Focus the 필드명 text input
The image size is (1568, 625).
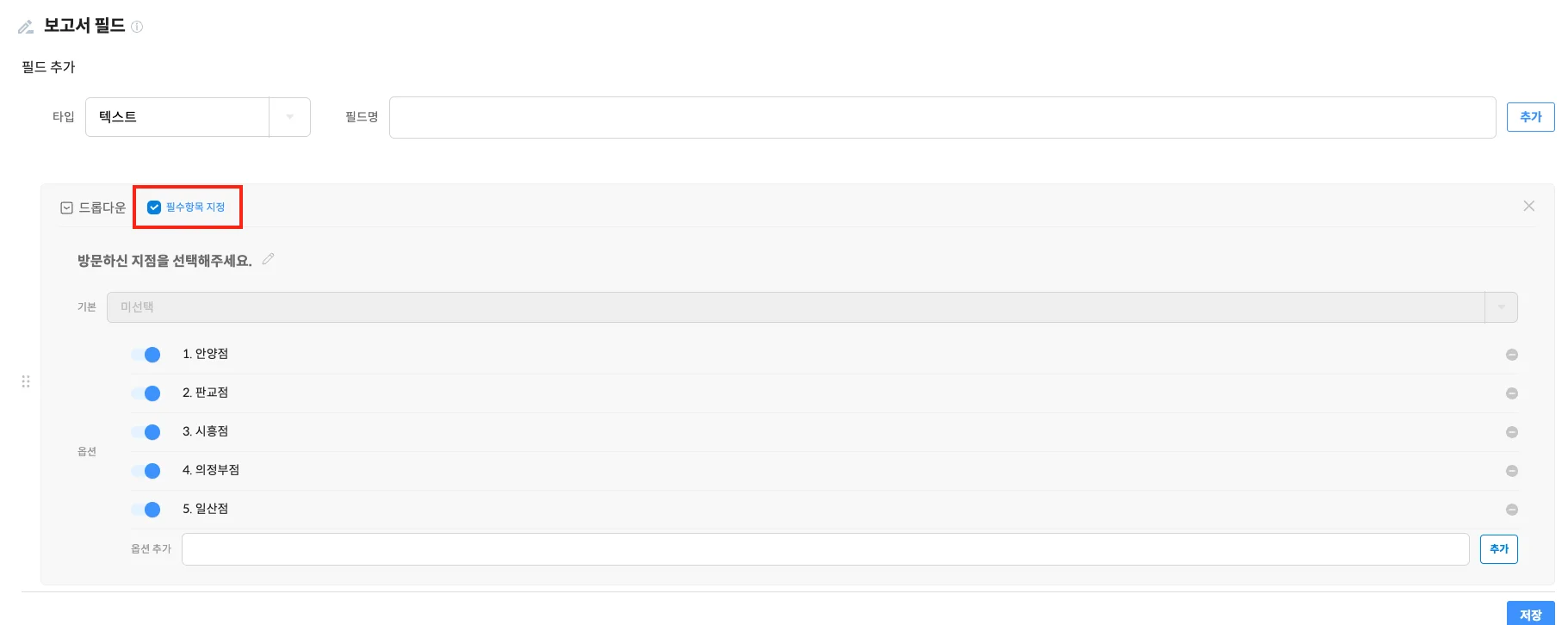click(942, 117)
